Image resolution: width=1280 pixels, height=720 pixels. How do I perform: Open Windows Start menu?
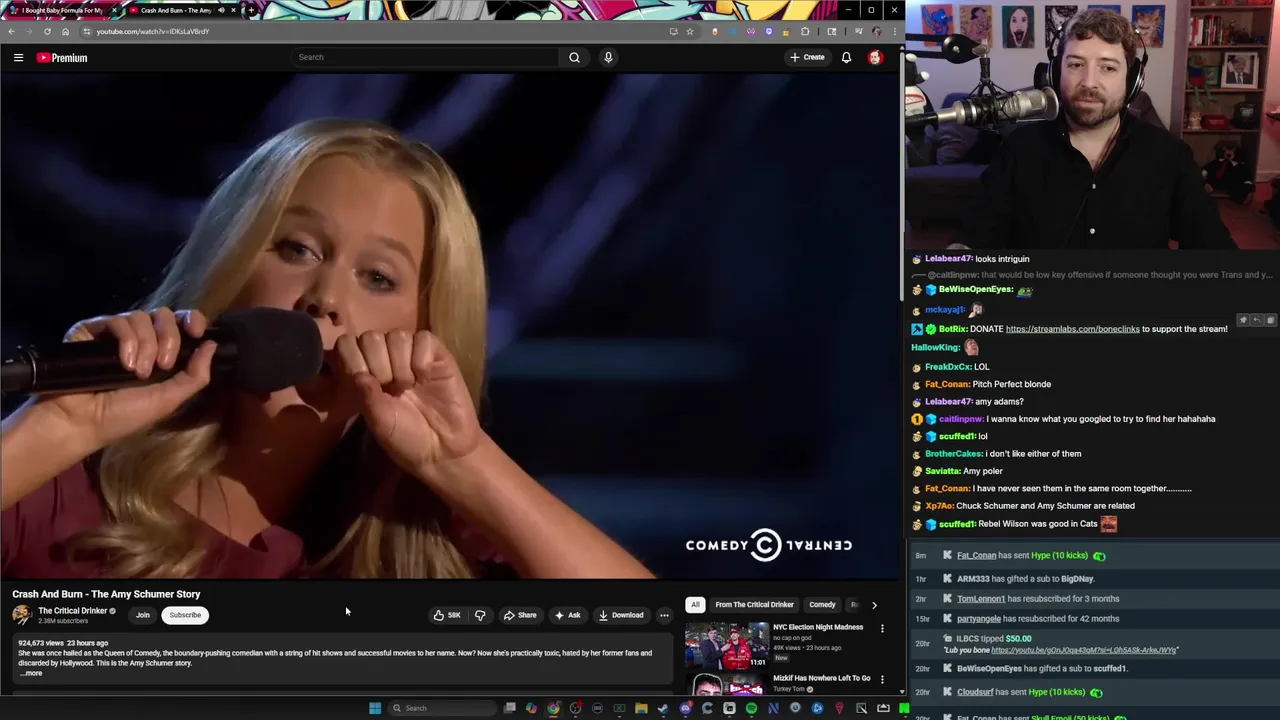click(375, 708)
